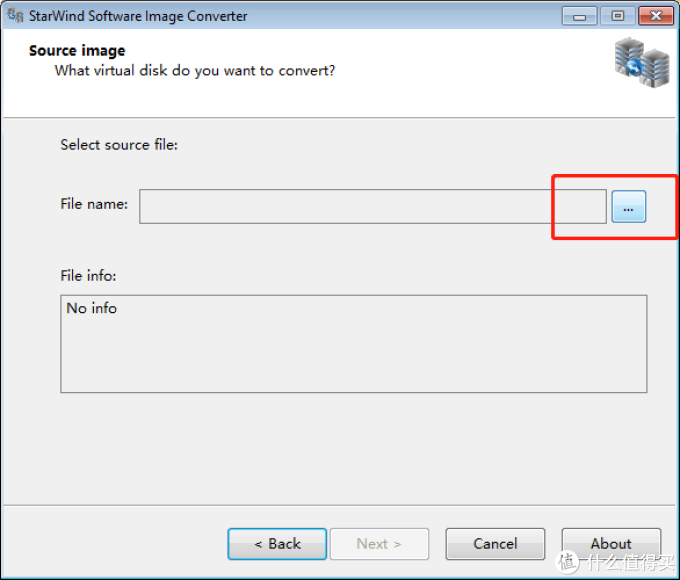Image resolution: width=680 pixels, height=580 pixels.
Task: Click the 'Select source file:' label
Action: (119, 144)
